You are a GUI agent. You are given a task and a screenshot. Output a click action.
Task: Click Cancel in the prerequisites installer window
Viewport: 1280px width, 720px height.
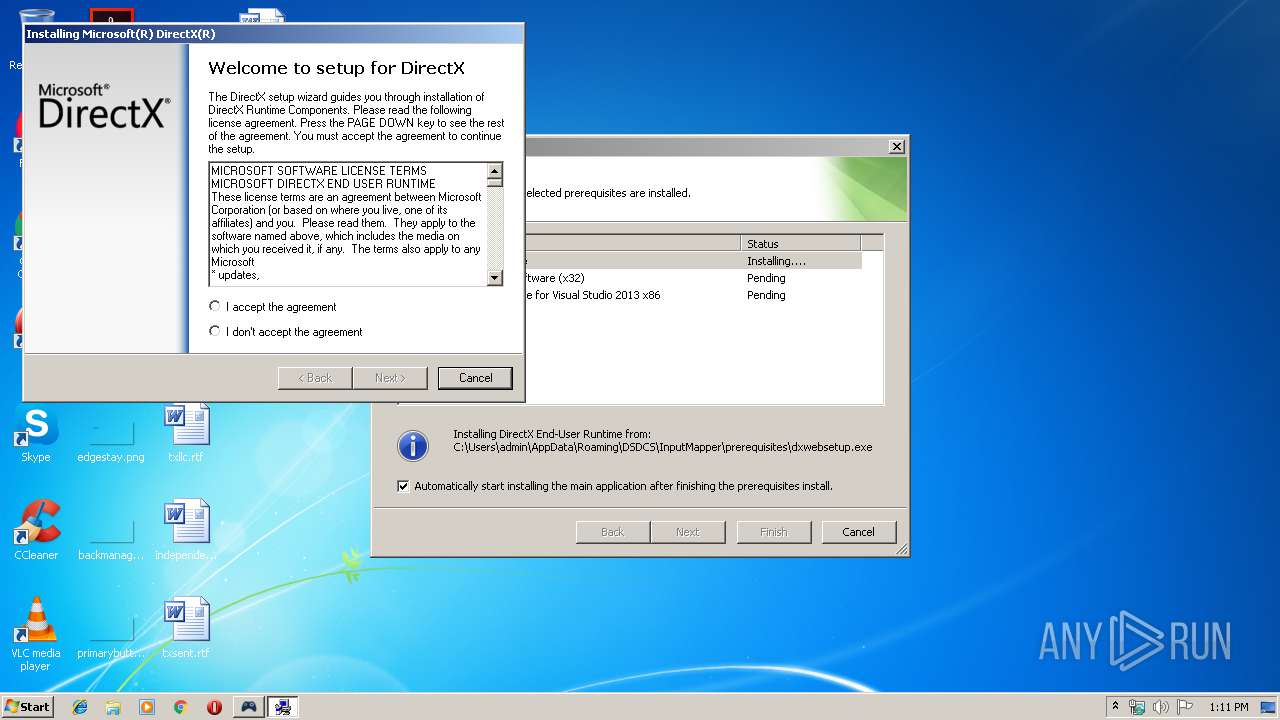858,532
